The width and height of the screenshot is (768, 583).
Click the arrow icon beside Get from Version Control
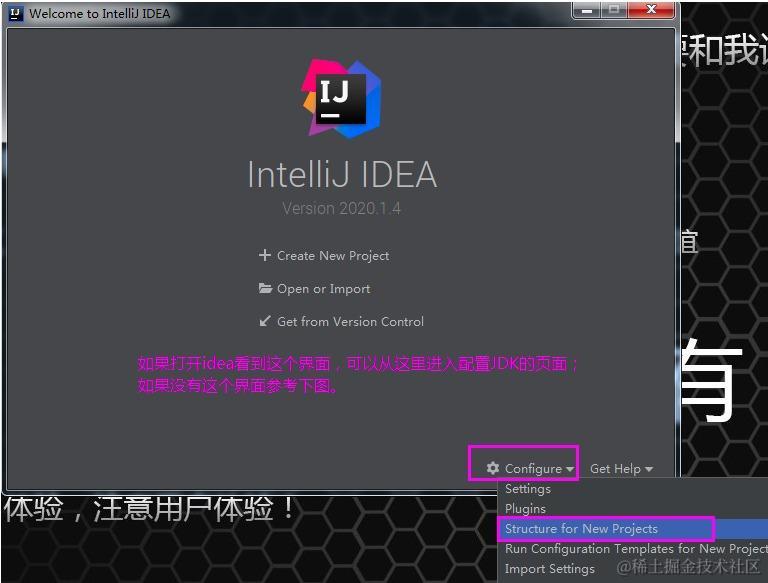264,321
